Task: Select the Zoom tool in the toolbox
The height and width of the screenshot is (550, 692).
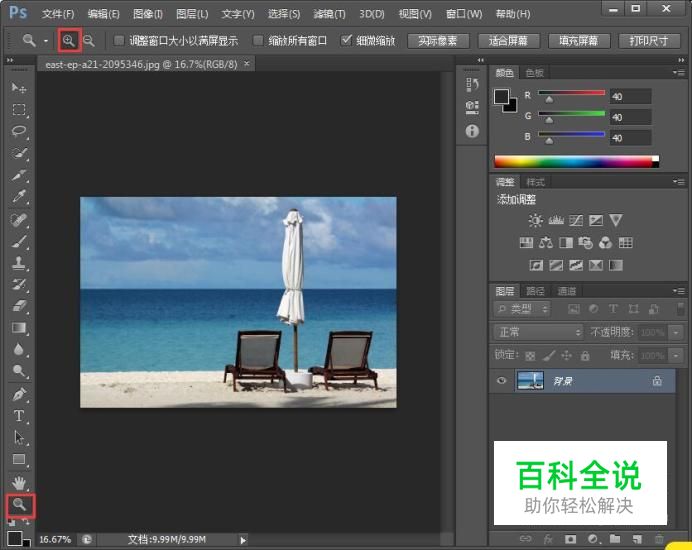Action: [19, 505]
